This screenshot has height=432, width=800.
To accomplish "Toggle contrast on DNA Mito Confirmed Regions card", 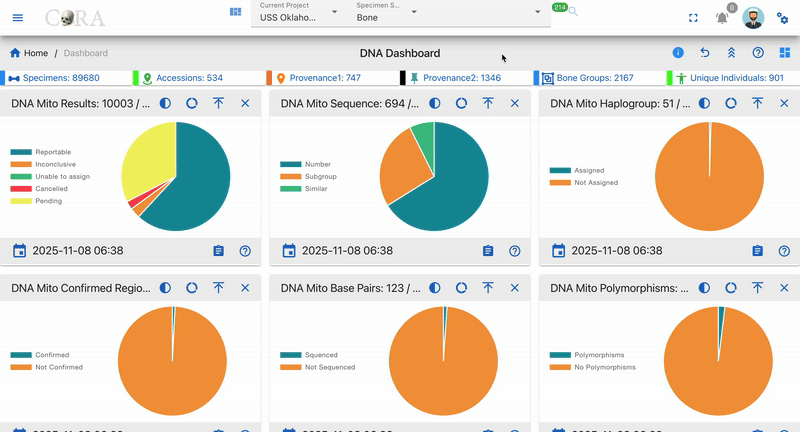I will click(165, 288).
